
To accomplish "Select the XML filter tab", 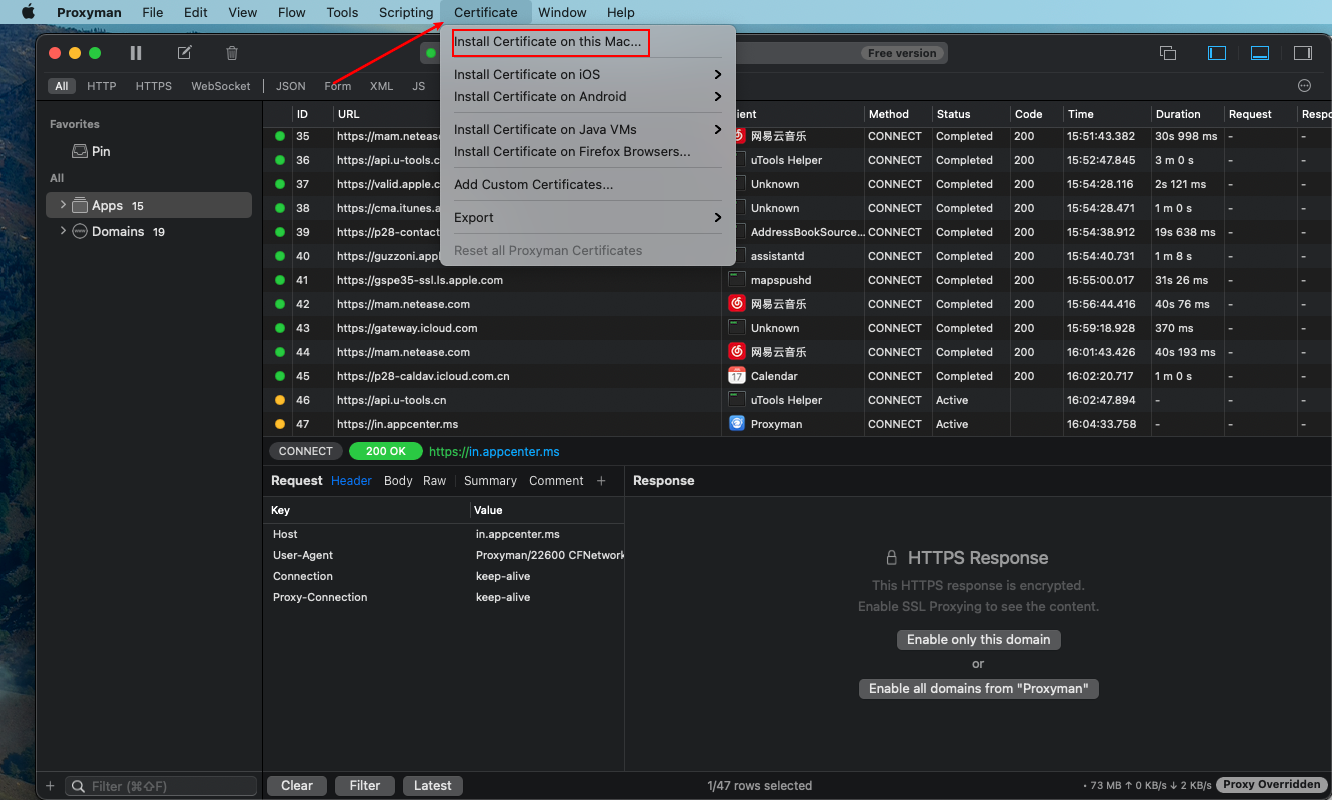I will [x=381, y=86].
